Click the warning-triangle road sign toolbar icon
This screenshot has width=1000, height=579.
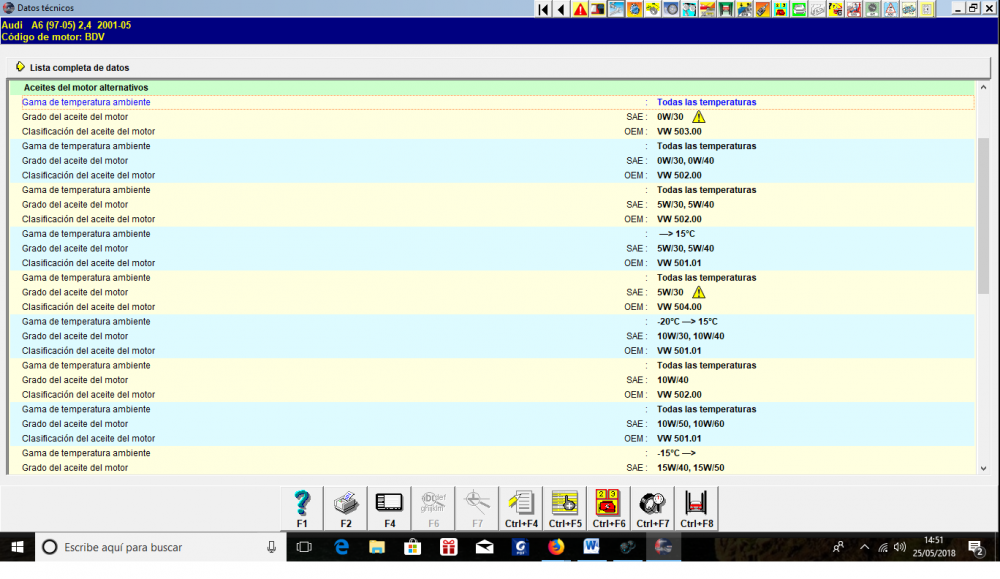pos(890,9)
